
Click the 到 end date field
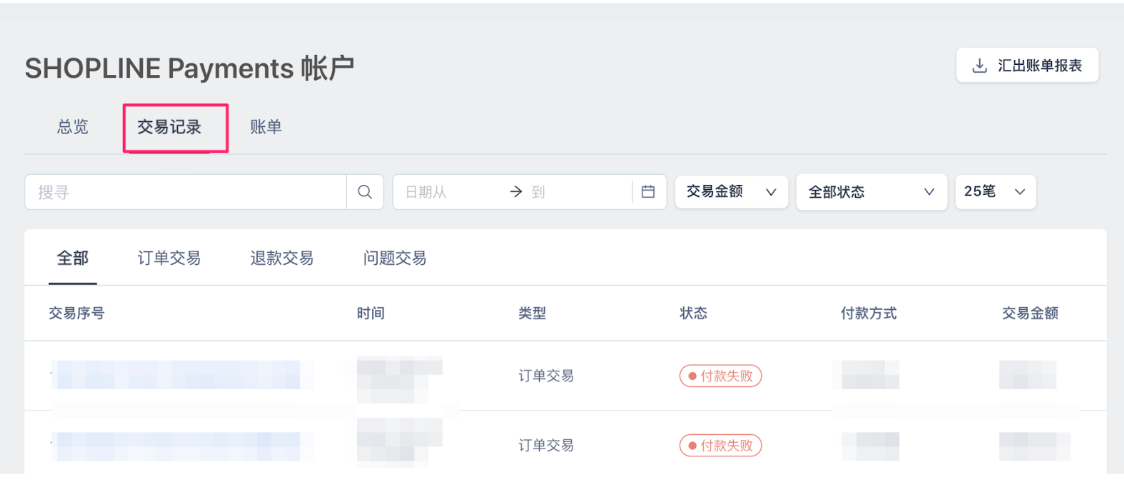577,192
